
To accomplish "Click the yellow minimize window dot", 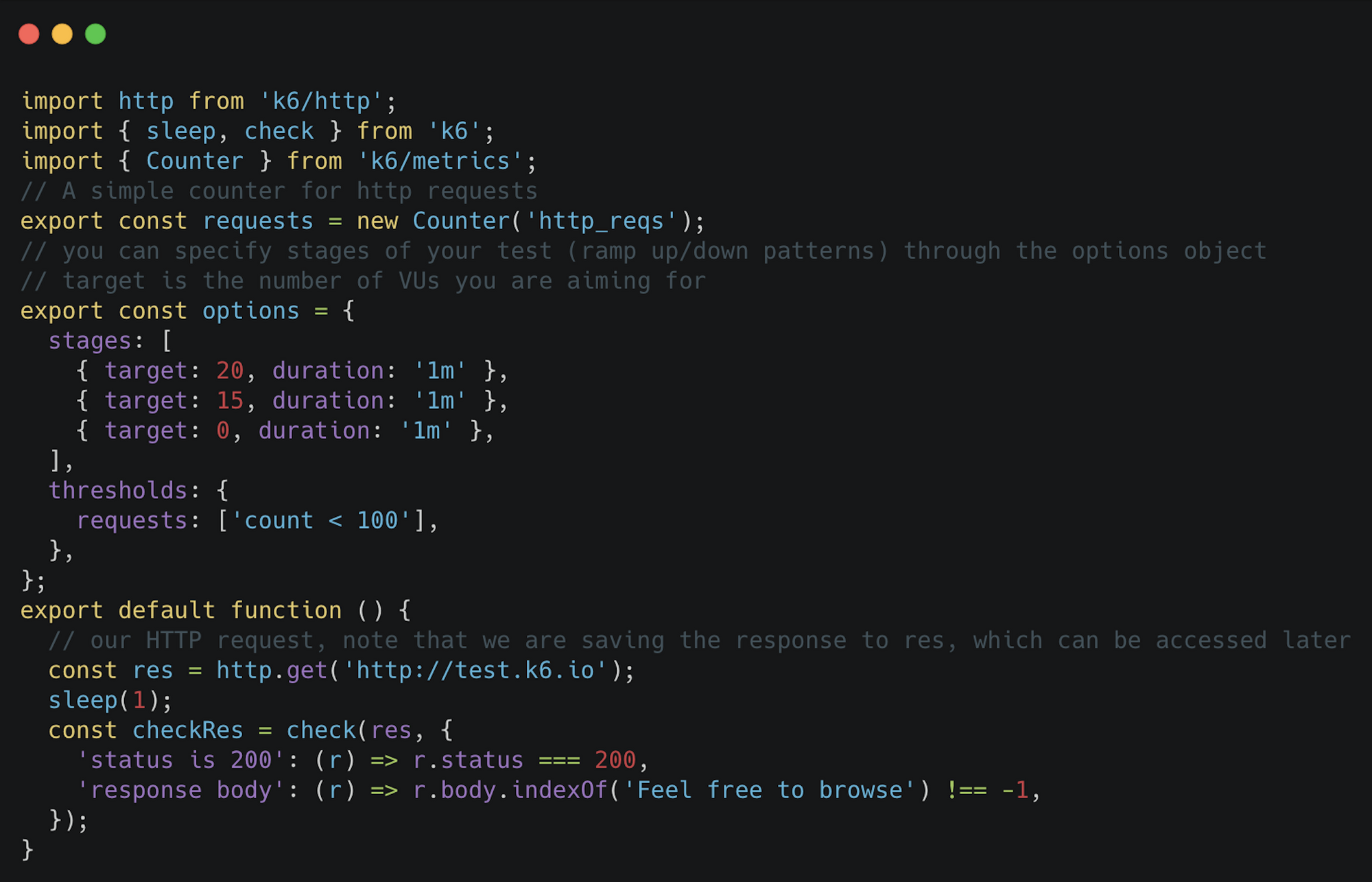I will 62,34.
